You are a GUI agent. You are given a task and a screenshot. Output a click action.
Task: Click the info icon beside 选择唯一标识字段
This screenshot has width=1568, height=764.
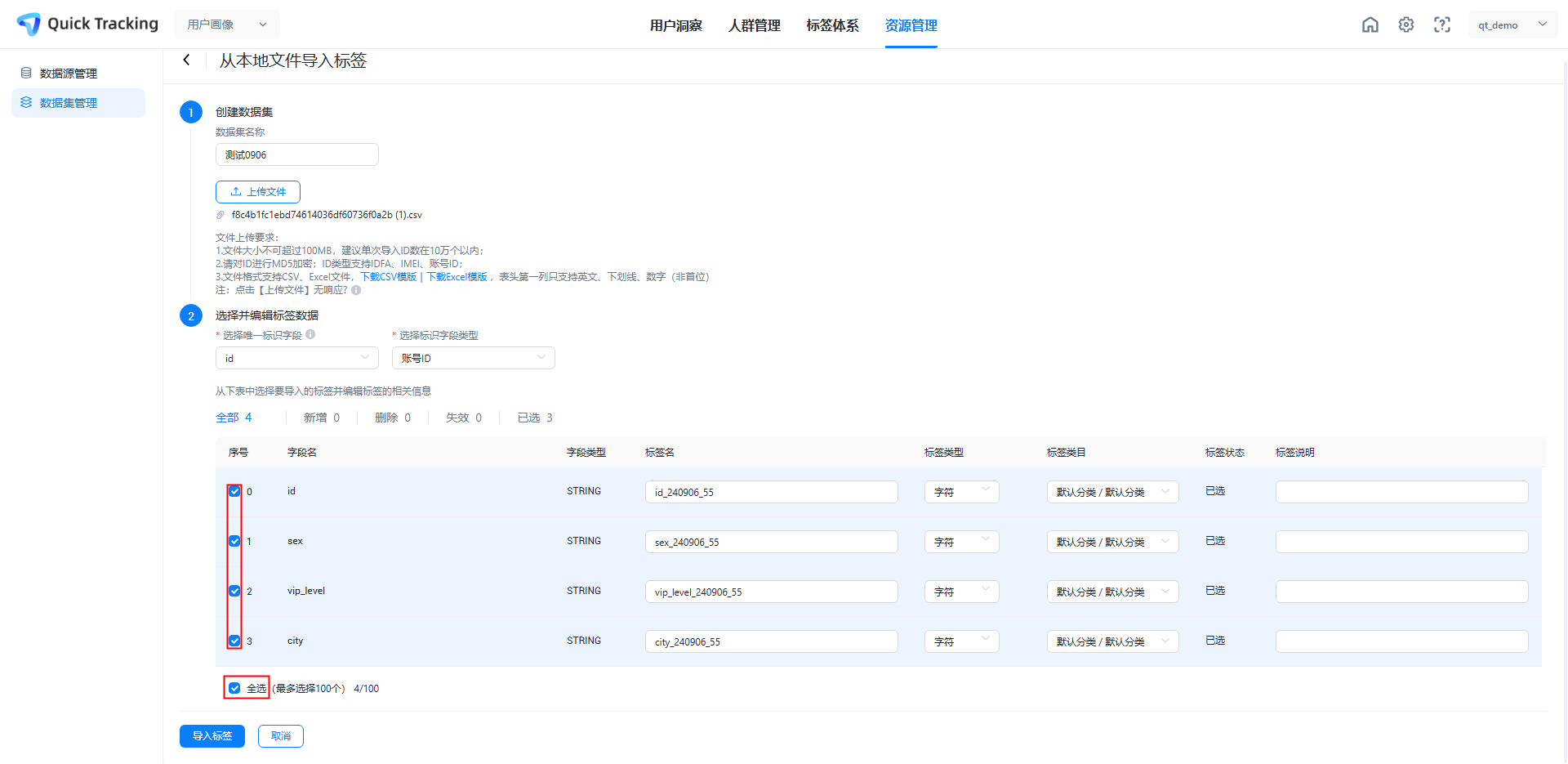310,334
